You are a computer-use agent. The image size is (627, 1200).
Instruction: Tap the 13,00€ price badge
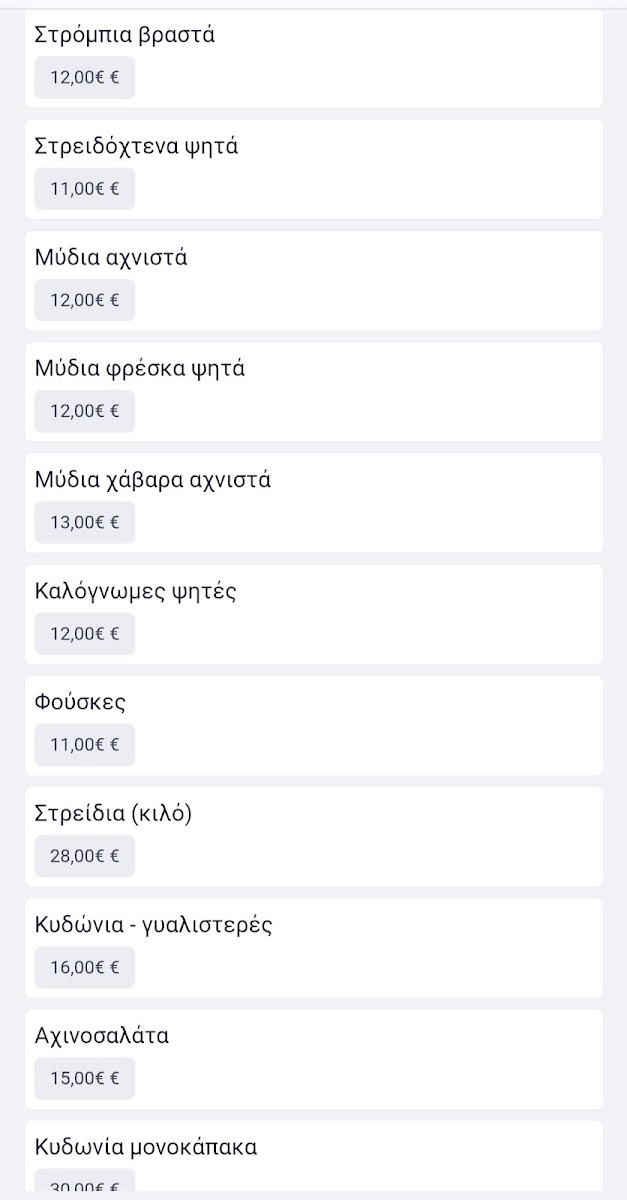pyautogui.click(x=85, y=522)
